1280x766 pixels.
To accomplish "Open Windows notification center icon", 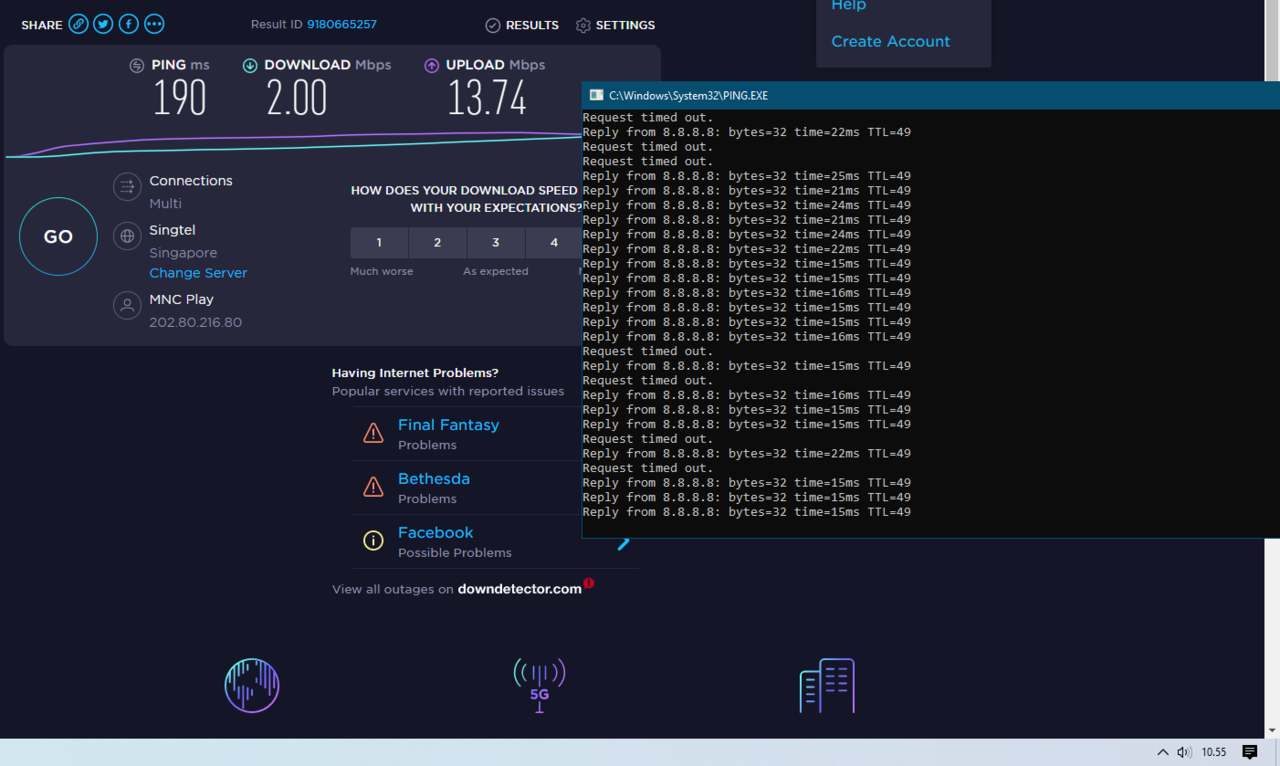I will [1250, 752].
